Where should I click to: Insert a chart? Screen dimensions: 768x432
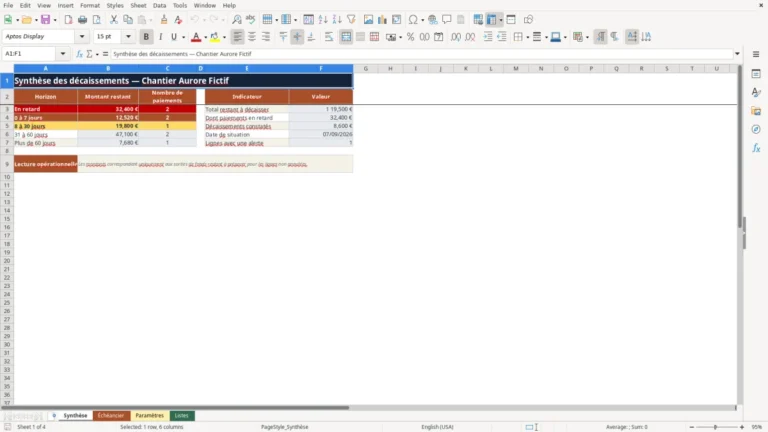(382, 20)
